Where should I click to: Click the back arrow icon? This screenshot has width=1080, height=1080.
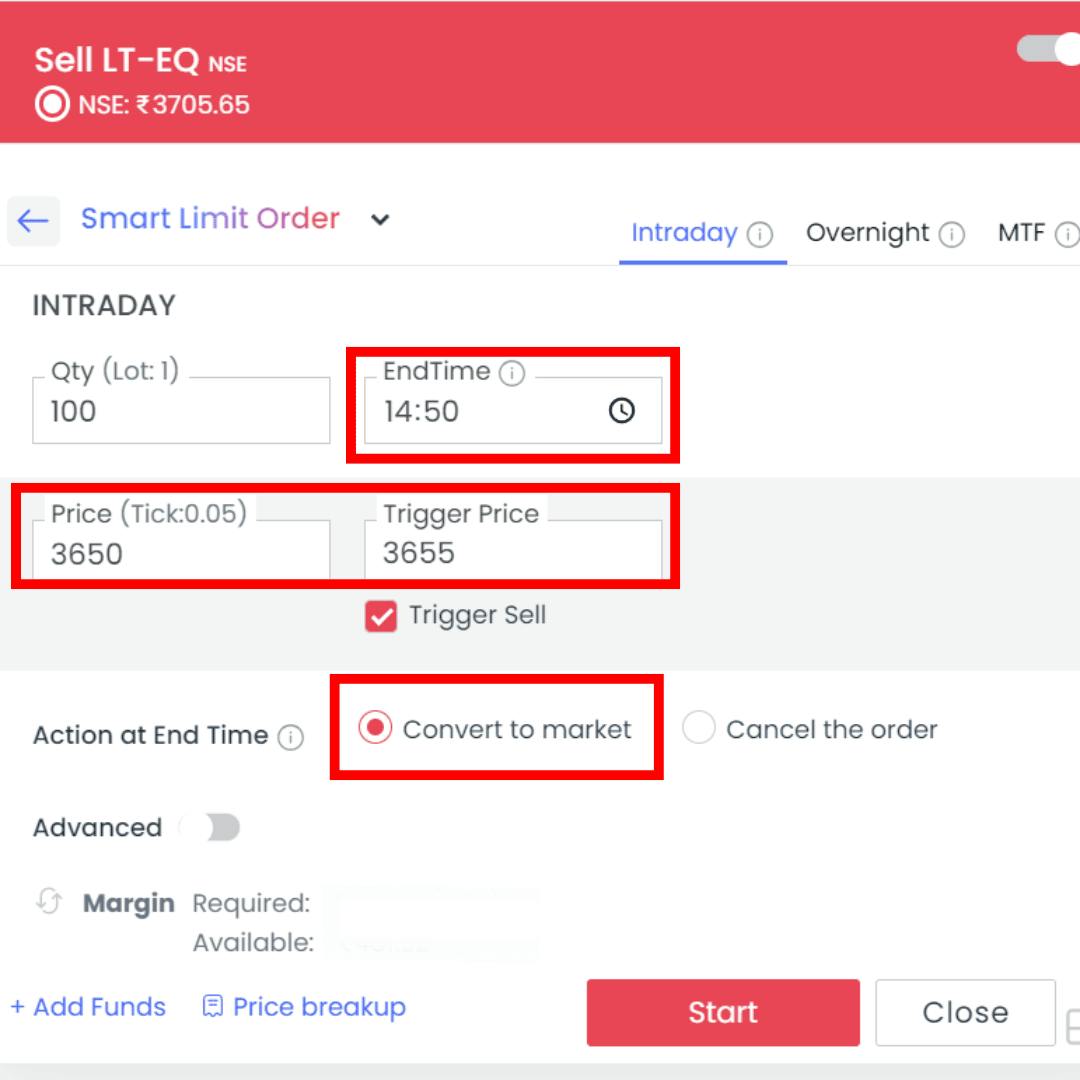click(x=33, y=220)
